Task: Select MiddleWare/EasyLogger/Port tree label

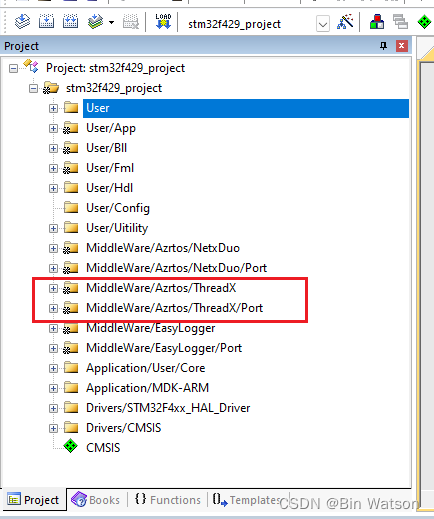Action: [164, 348]
